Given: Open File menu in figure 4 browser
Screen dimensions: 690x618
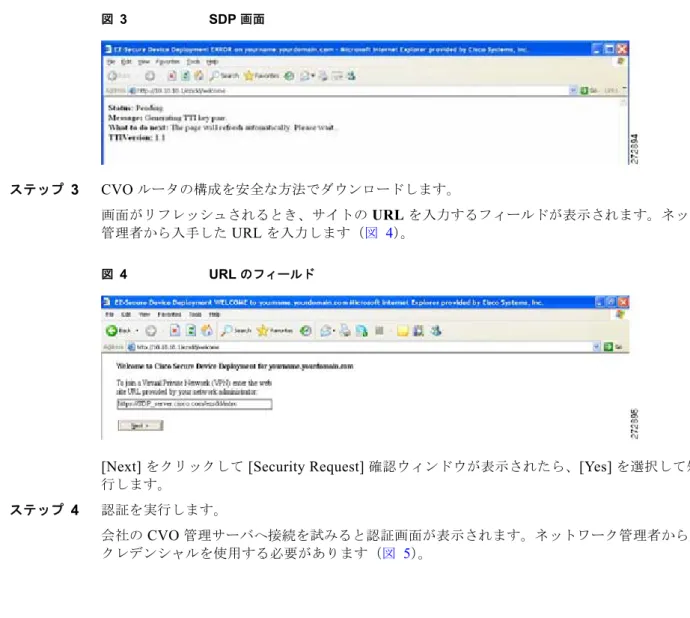Looking at the screenshot, I should point(109,314).
